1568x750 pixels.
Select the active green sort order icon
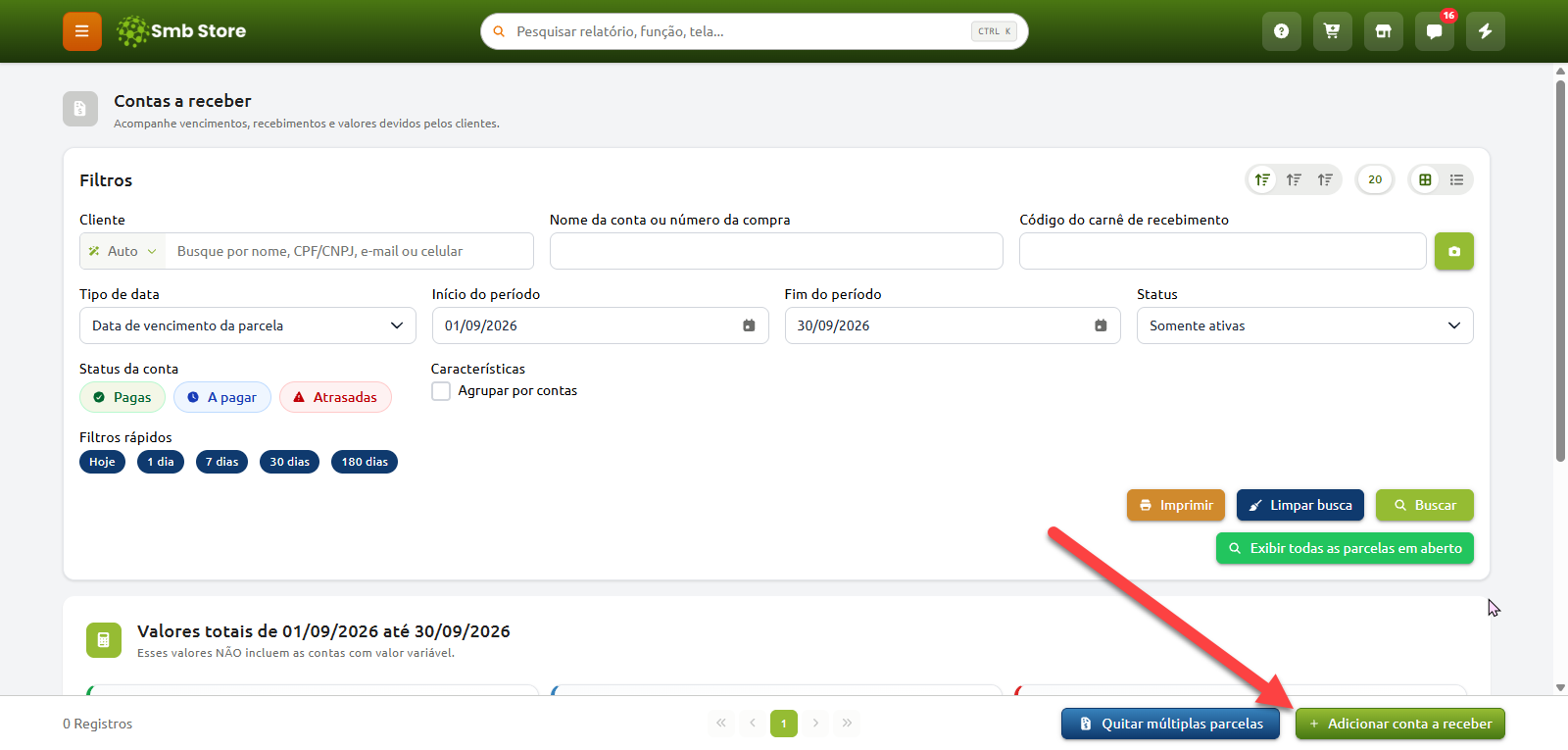click(x=1262, y=179)
